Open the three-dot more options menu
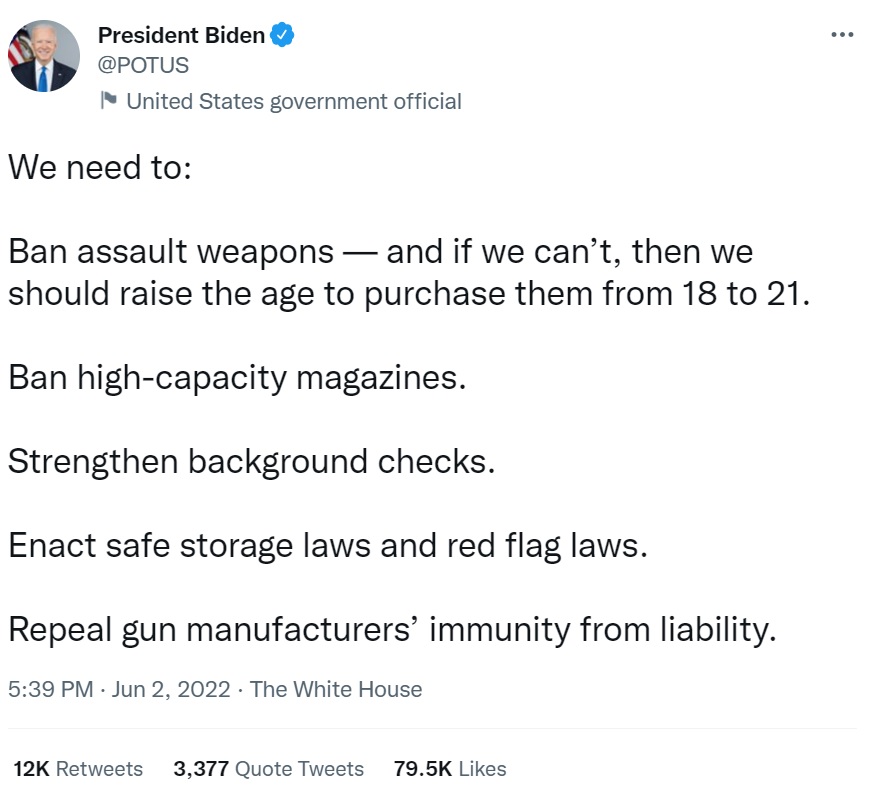 [842, 35]
